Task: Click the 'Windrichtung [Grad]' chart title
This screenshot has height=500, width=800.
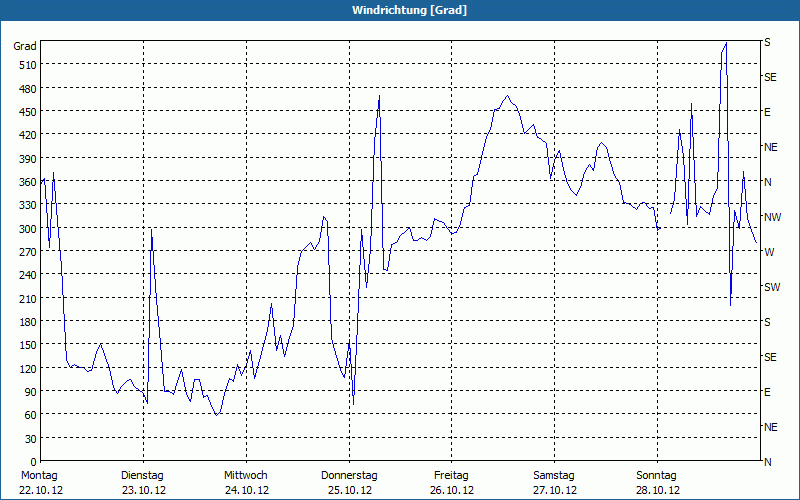Action: click(x=409, y=10)
